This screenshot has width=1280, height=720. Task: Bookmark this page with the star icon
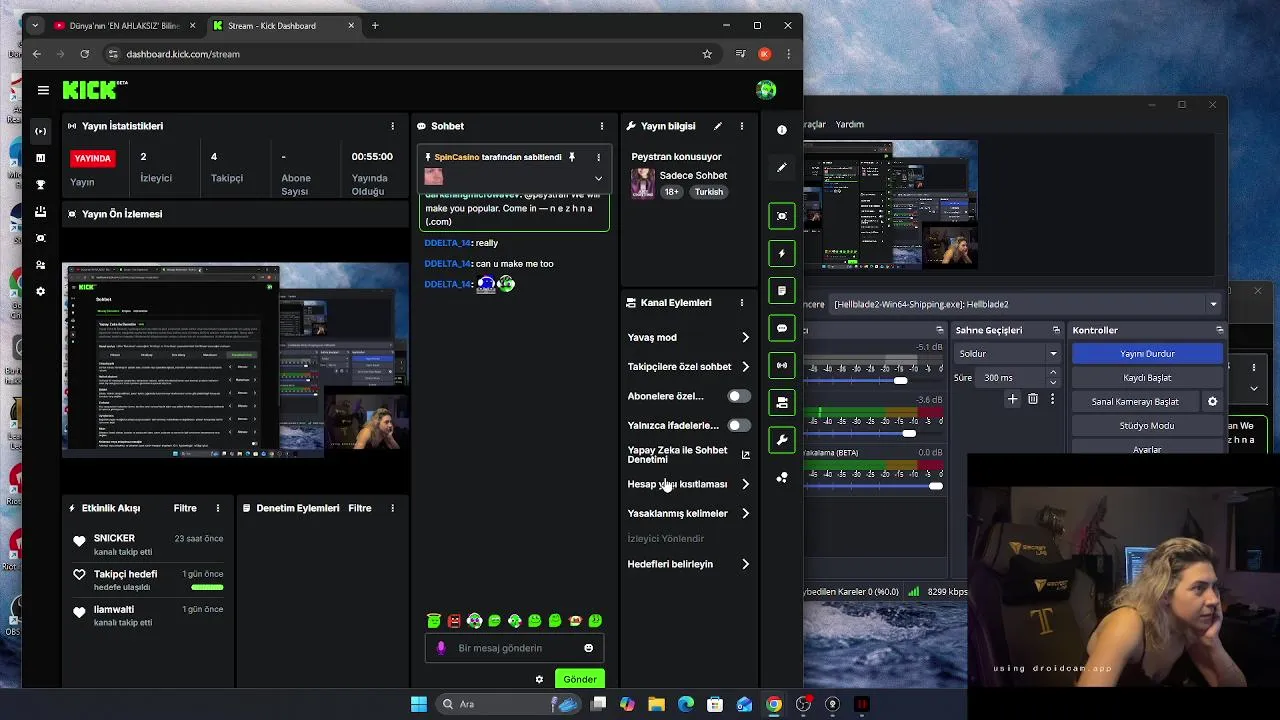tap(707, 54)
